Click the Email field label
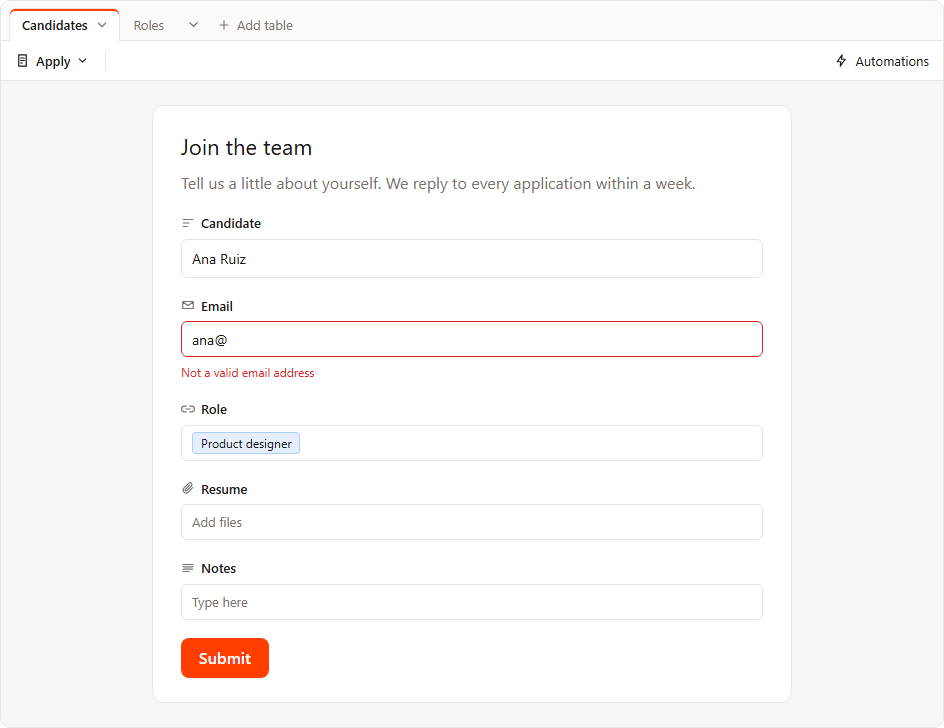944x728 pixels. tap(217, 306)
